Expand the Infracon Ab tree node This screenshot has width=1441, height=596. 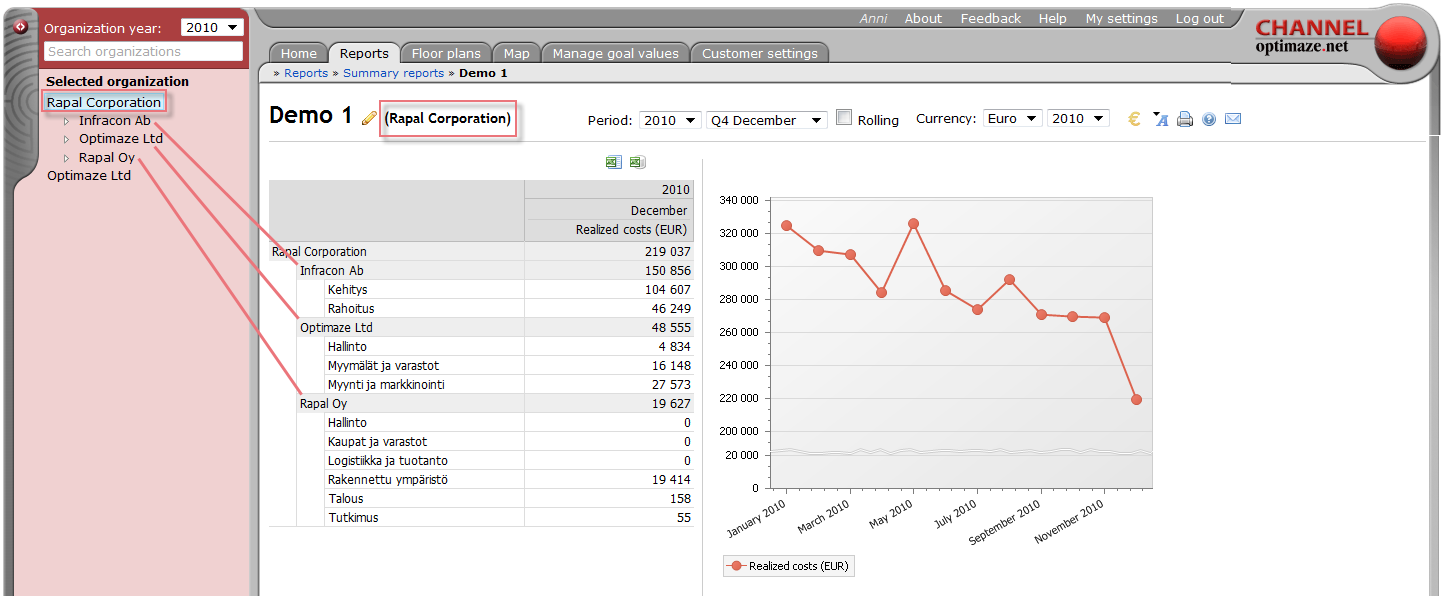pyautogui.click(x=67, y=121)
